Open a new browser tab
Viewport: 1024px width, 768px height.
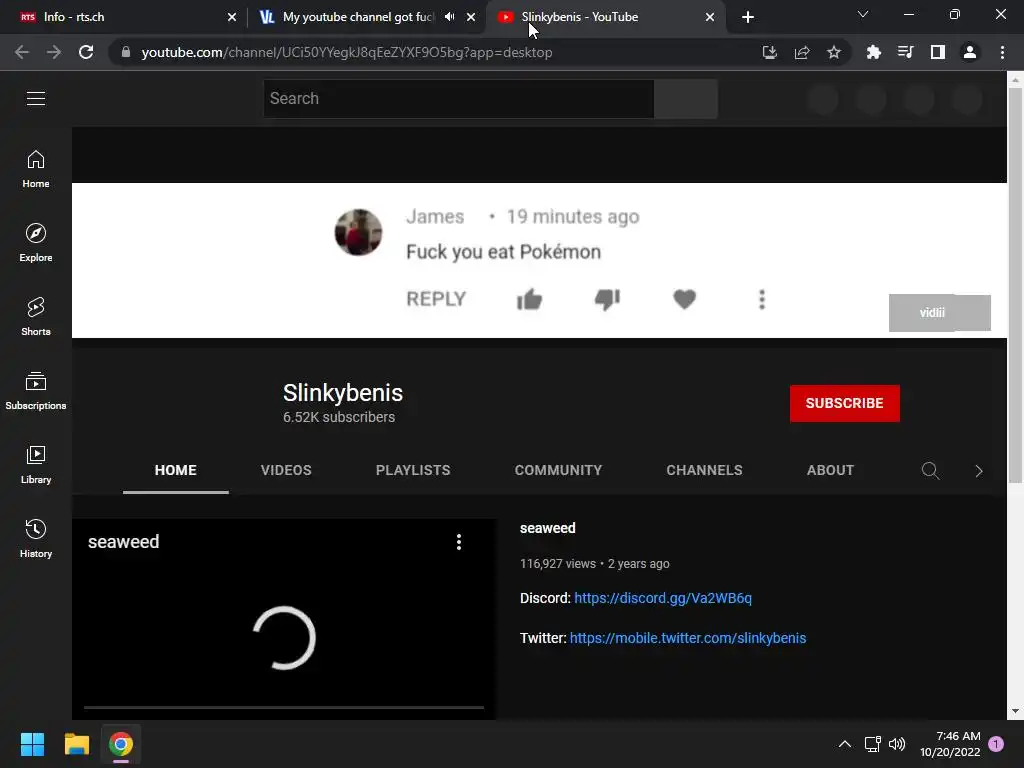pyautogui.click(x=748, y=17)
